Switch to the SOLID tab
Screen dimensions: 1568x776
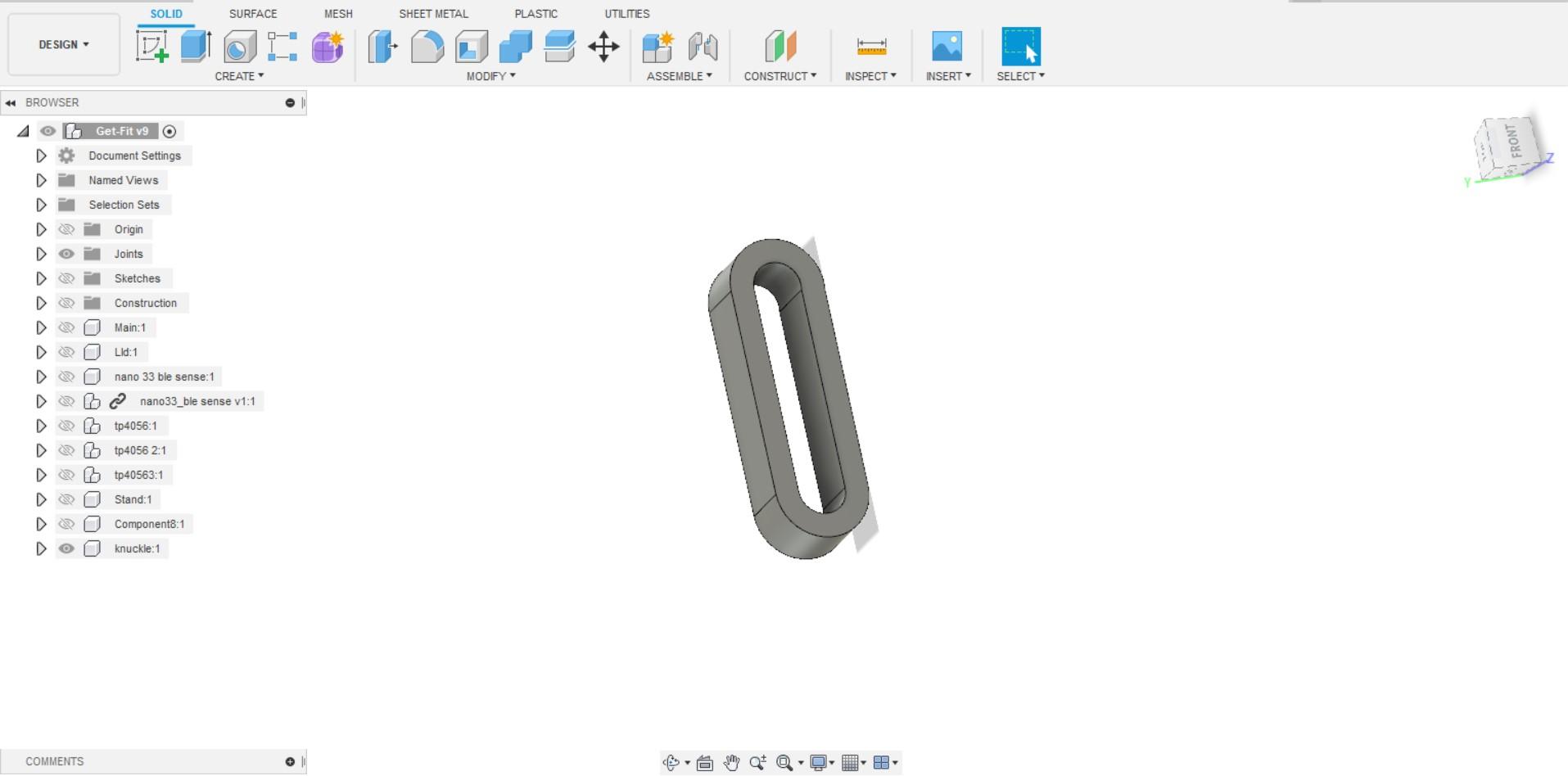click(166, 14)
